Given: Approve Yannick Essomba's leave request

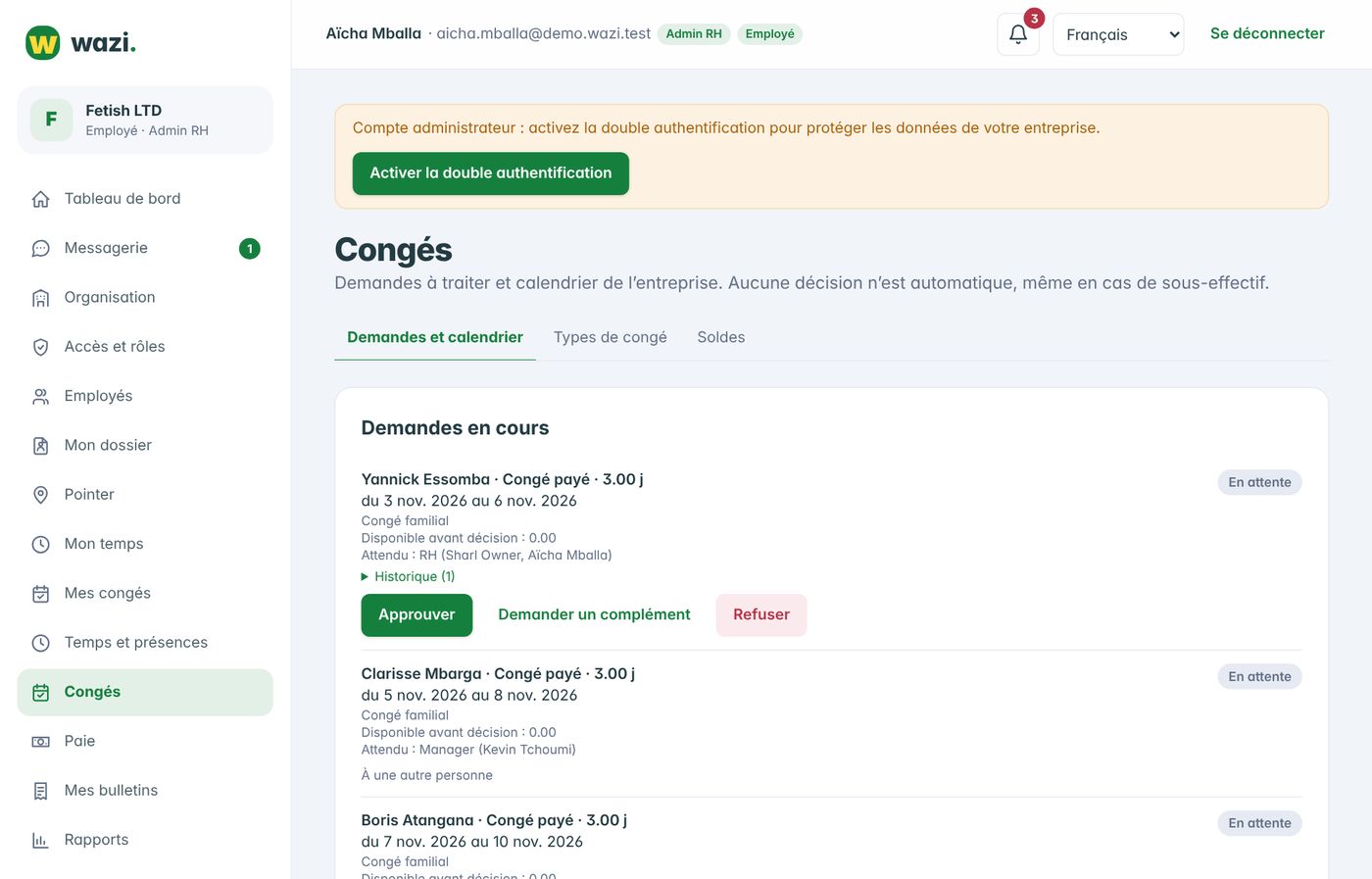Looking at the screenshot, I should tap(416, 614).
